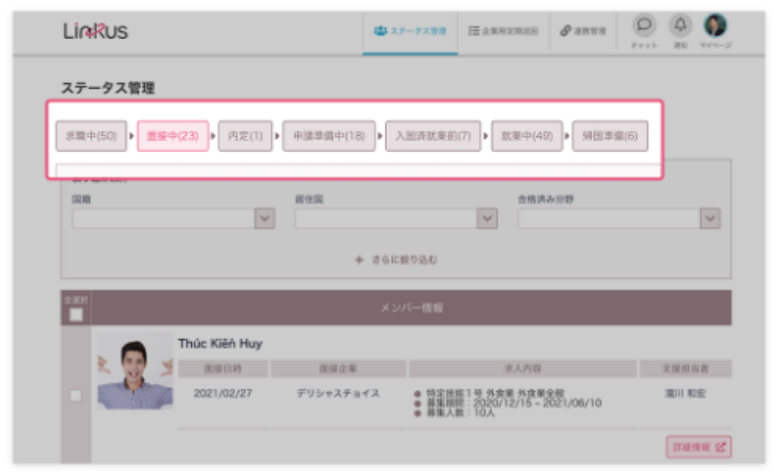Image resolution: width=776 pixels, height=475 pixels.
Task: Click the 国籍 select field
Action: pos(174,218)
